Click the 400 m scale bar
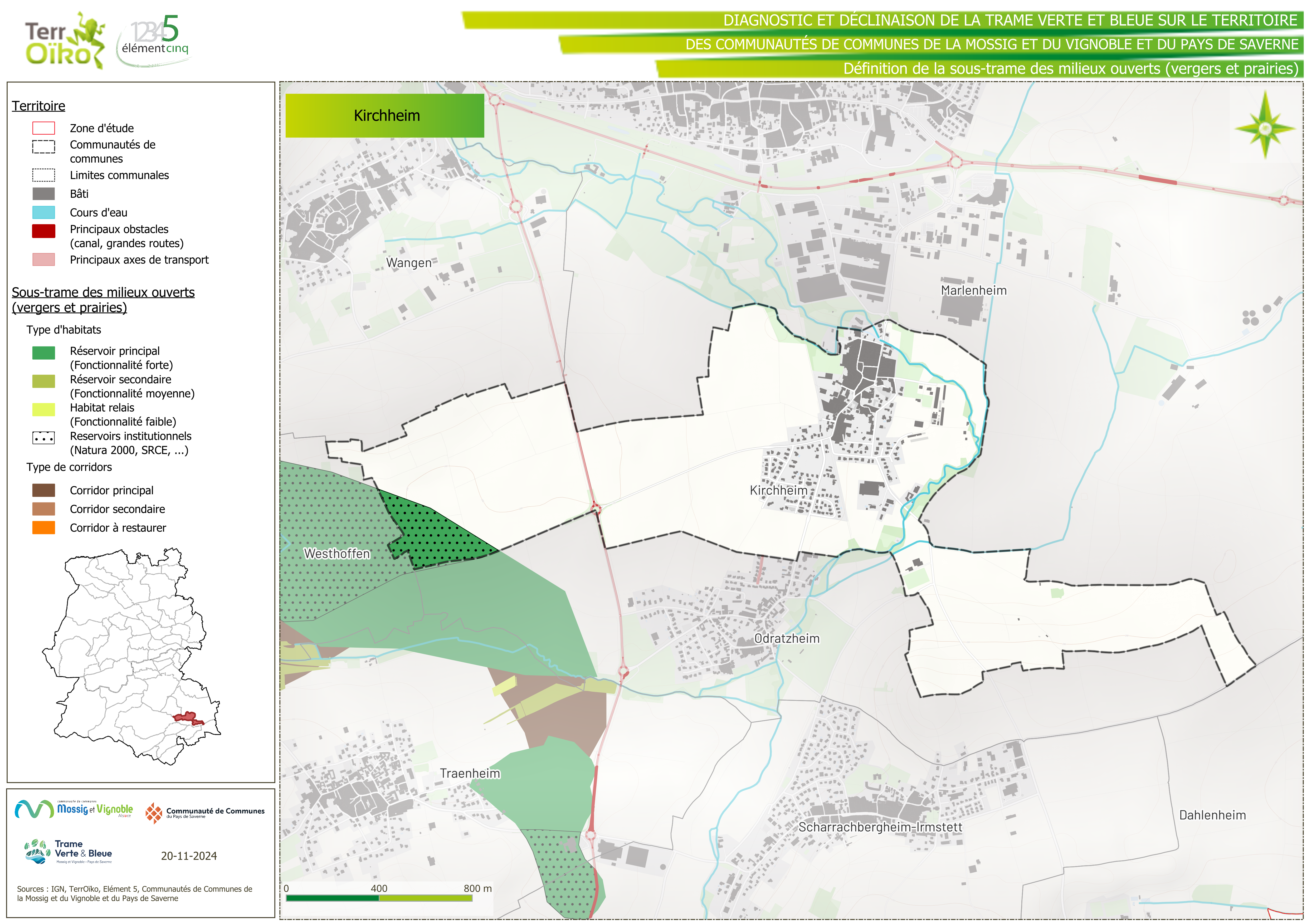1307x924 pixels. (x=379, y=898)
